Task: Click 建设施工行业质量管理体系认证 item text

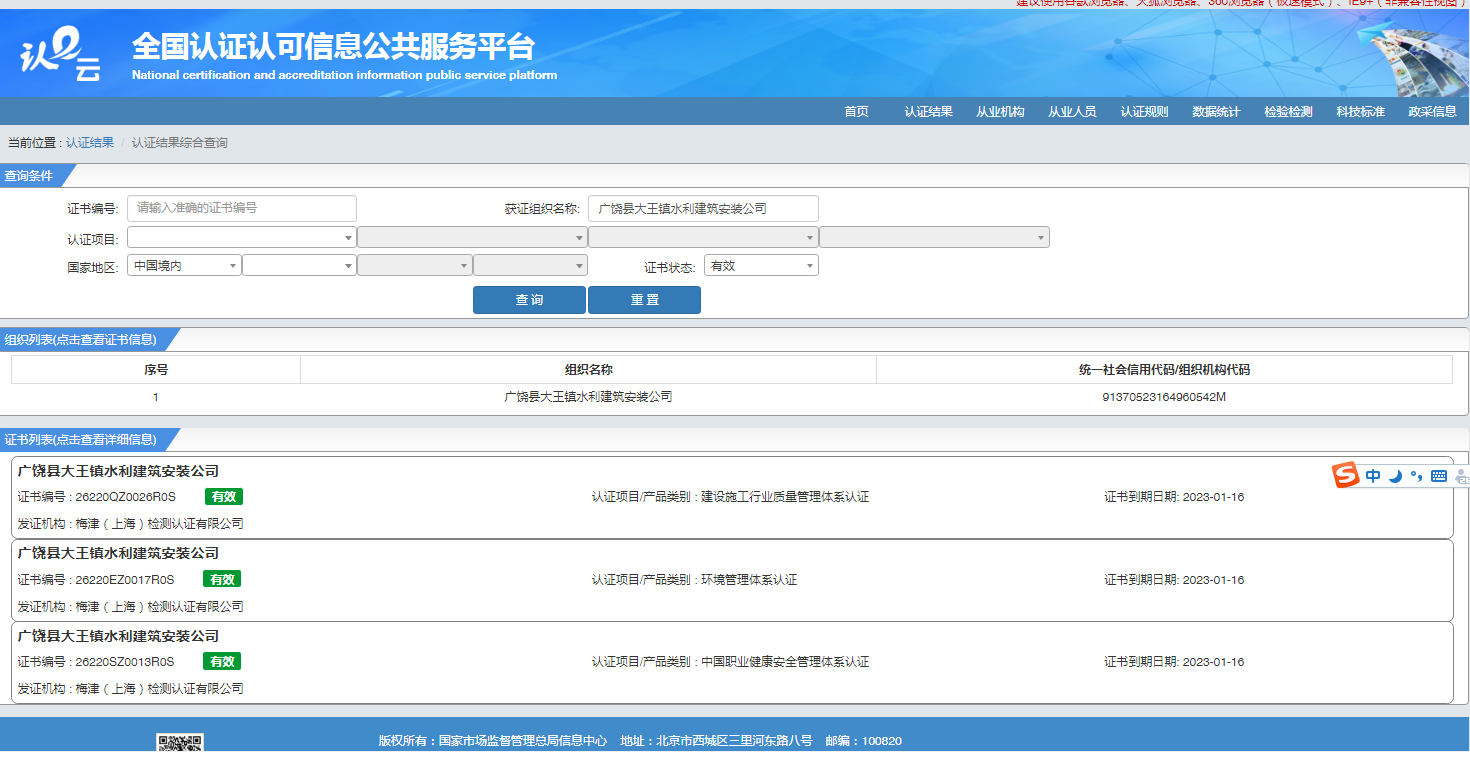Action: pos(785,497)
